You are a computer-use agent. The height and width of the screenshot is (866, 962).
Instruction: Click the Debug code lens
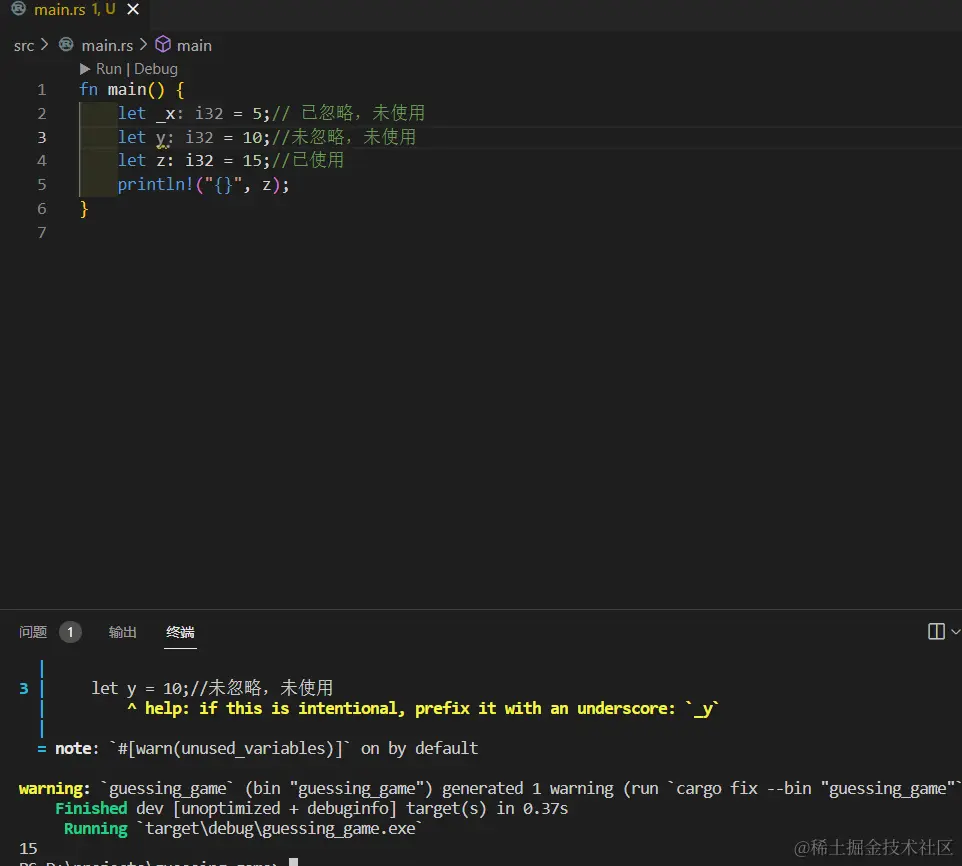pos(156,69)
